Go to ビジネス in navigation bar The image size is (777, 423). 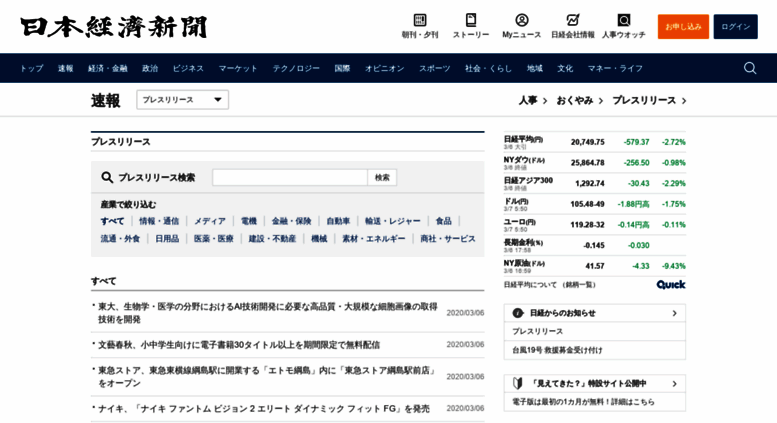(x=188, y=68)
